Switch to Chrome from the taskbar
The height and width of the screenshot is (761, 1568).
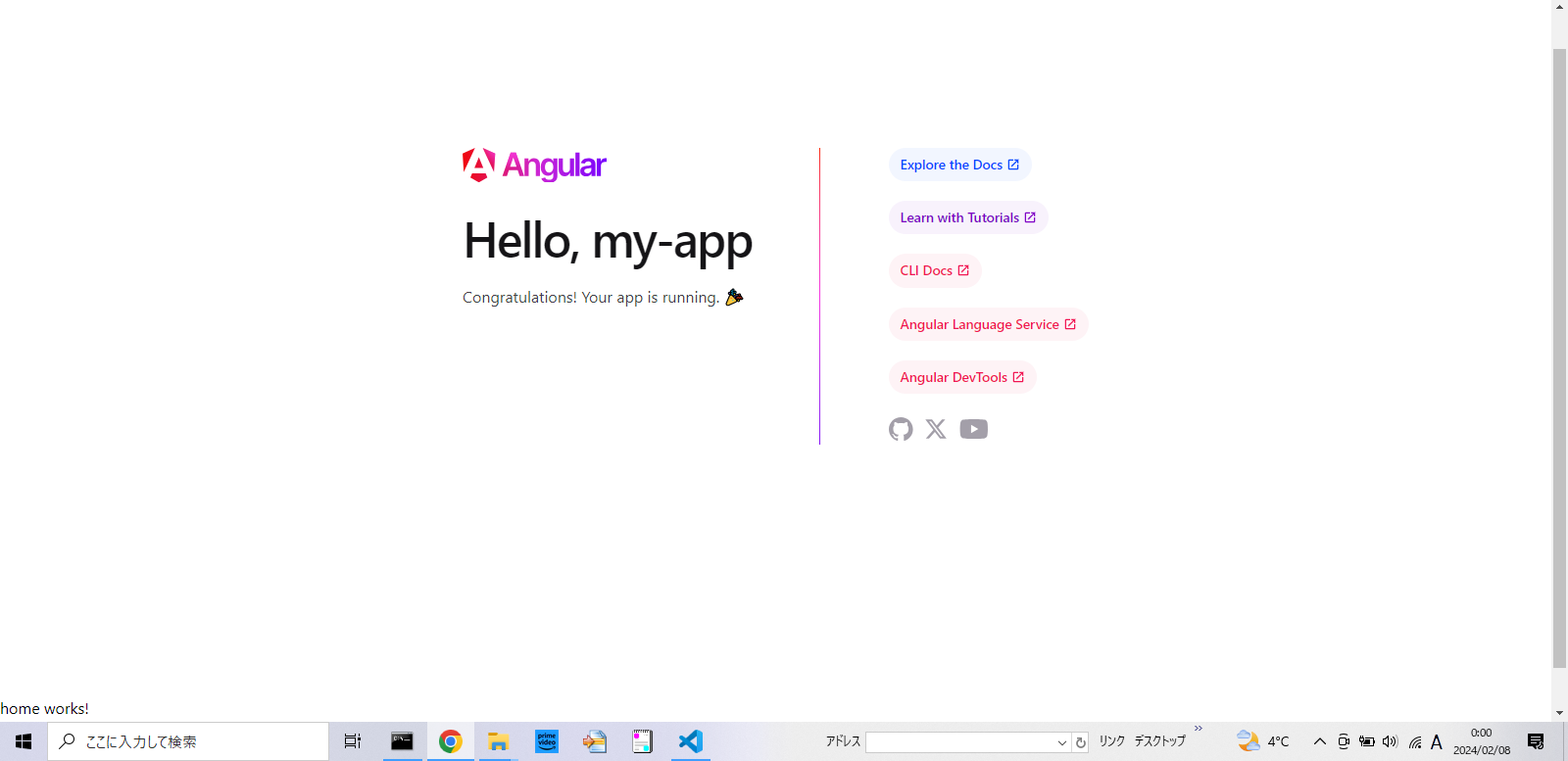pyautogui.click(x=450, y=741)
